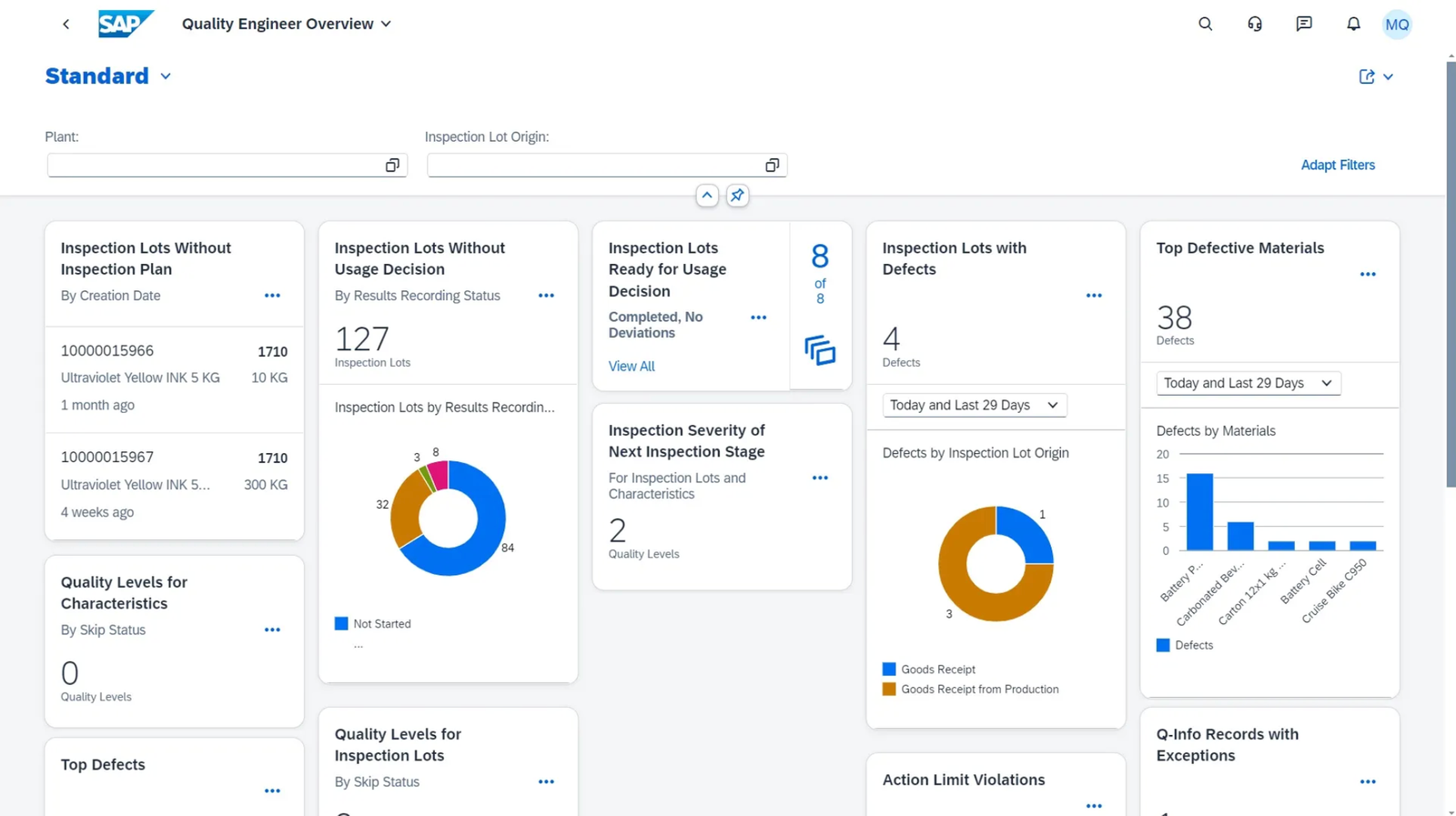This screenshot has width=1456, height=816.
Task: Click the MQ user avatar
Action: 1397,25
